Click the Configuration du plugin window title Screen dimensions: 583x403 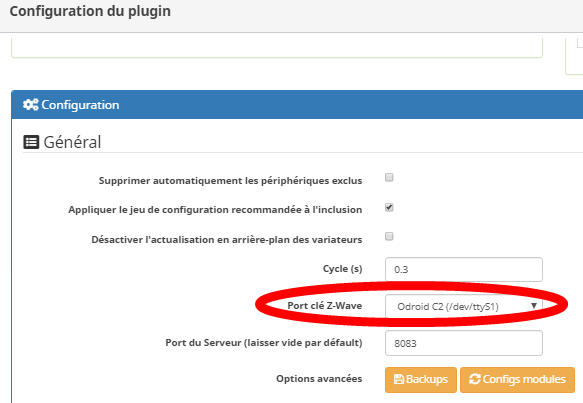pos(90,12)
